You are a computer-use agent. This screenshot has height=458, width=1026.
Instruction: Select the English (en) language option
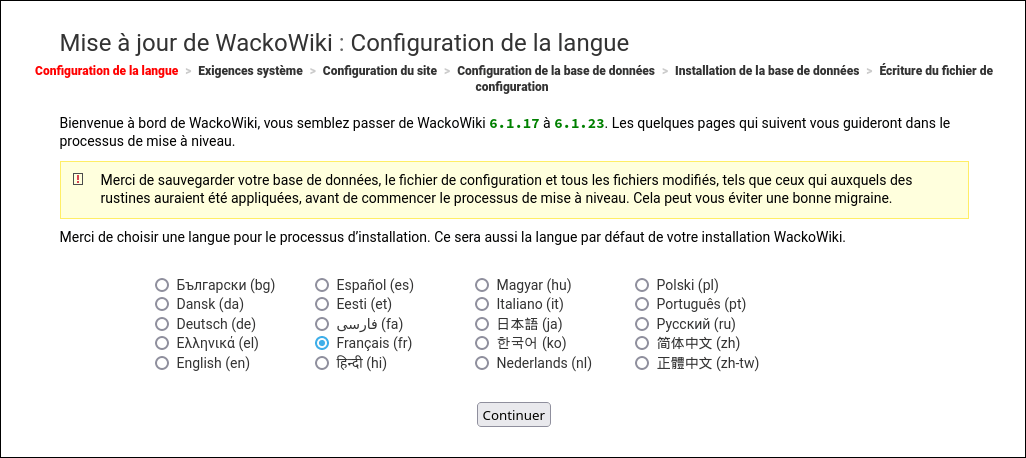[x=162, y=363]
